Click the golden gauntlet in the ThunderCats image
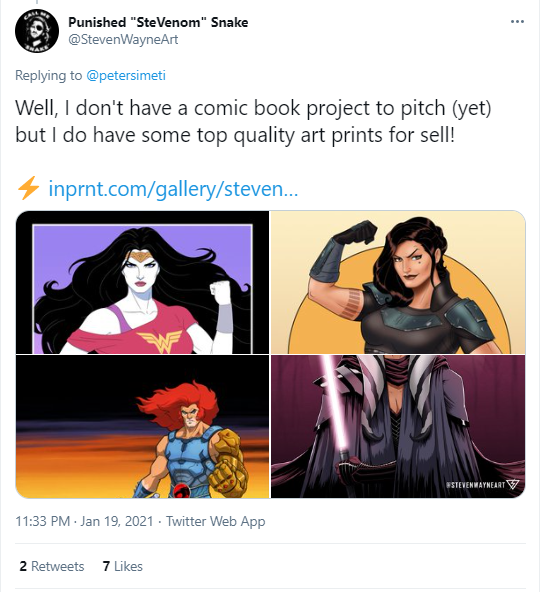The image size is (543, 592). 227,465
